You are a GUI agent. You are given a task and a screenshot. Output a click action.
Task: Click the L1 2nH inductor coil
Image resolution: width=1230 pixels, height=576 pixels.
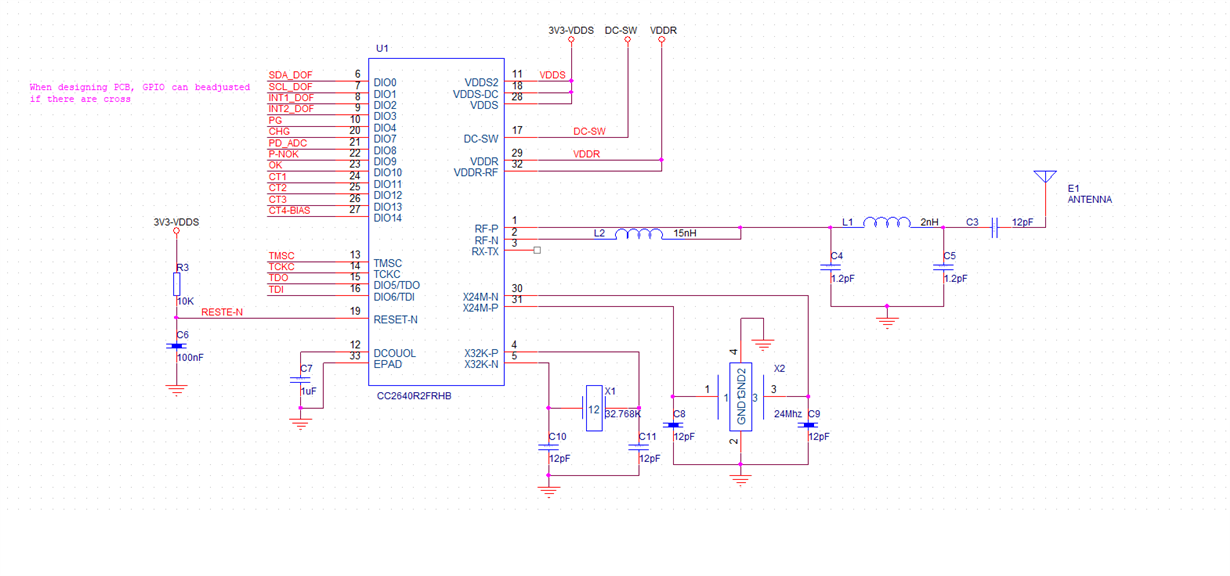(x=887, y=222)
